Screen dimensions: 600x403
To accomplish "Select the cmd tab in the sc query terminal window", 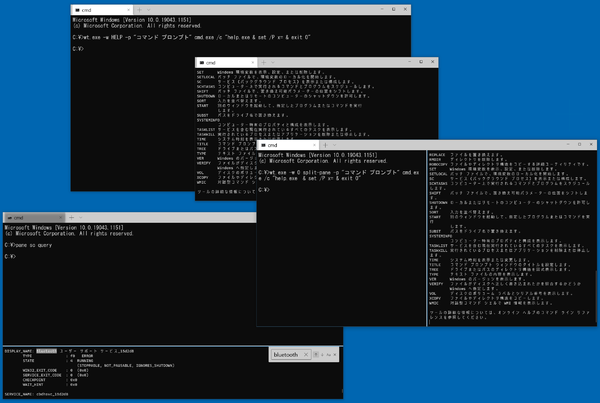I will [34, 217].
